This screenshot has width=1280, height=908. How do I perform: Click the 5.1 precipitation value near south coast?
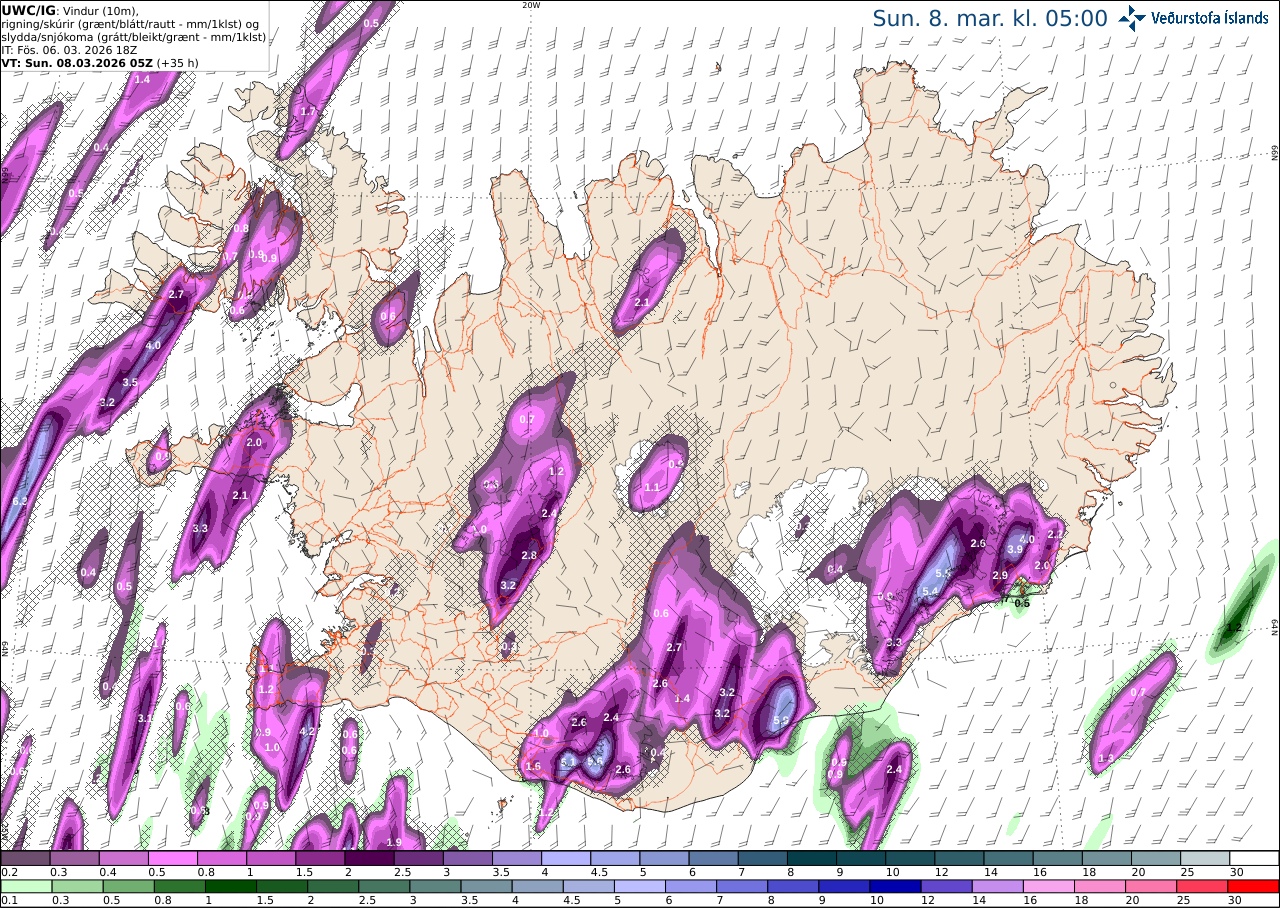570,763
